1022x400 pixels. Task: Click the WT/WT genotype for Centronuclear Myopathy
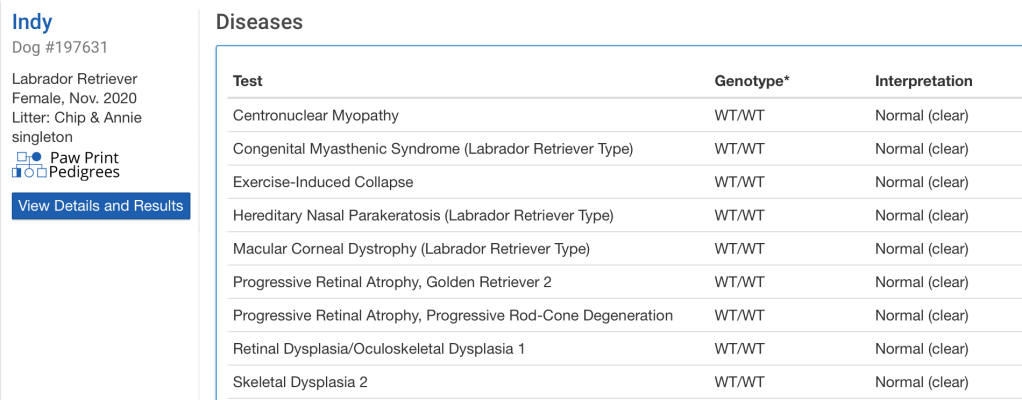(739, 115)
